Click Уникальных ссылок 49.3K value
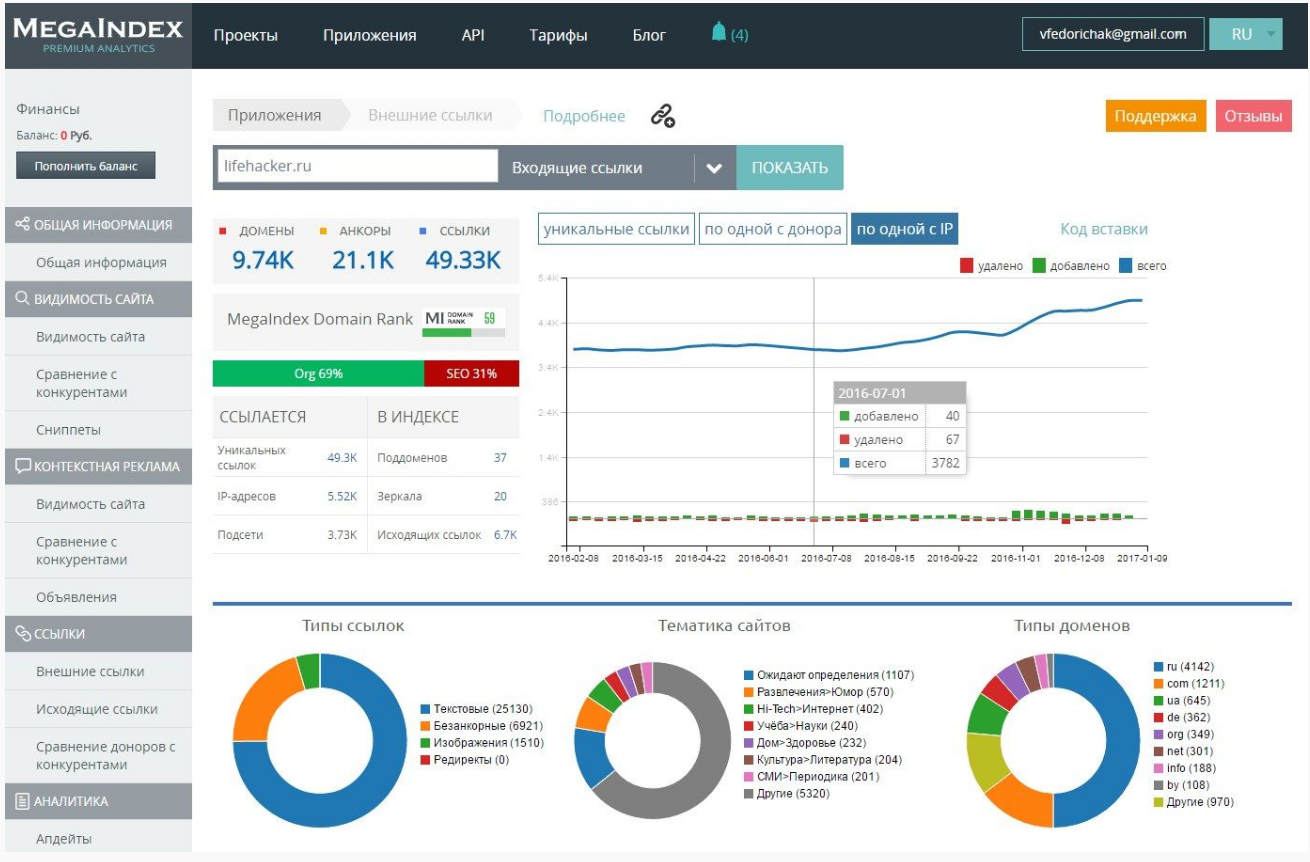This screenshot has width=1310, height=862. point(342,457)
